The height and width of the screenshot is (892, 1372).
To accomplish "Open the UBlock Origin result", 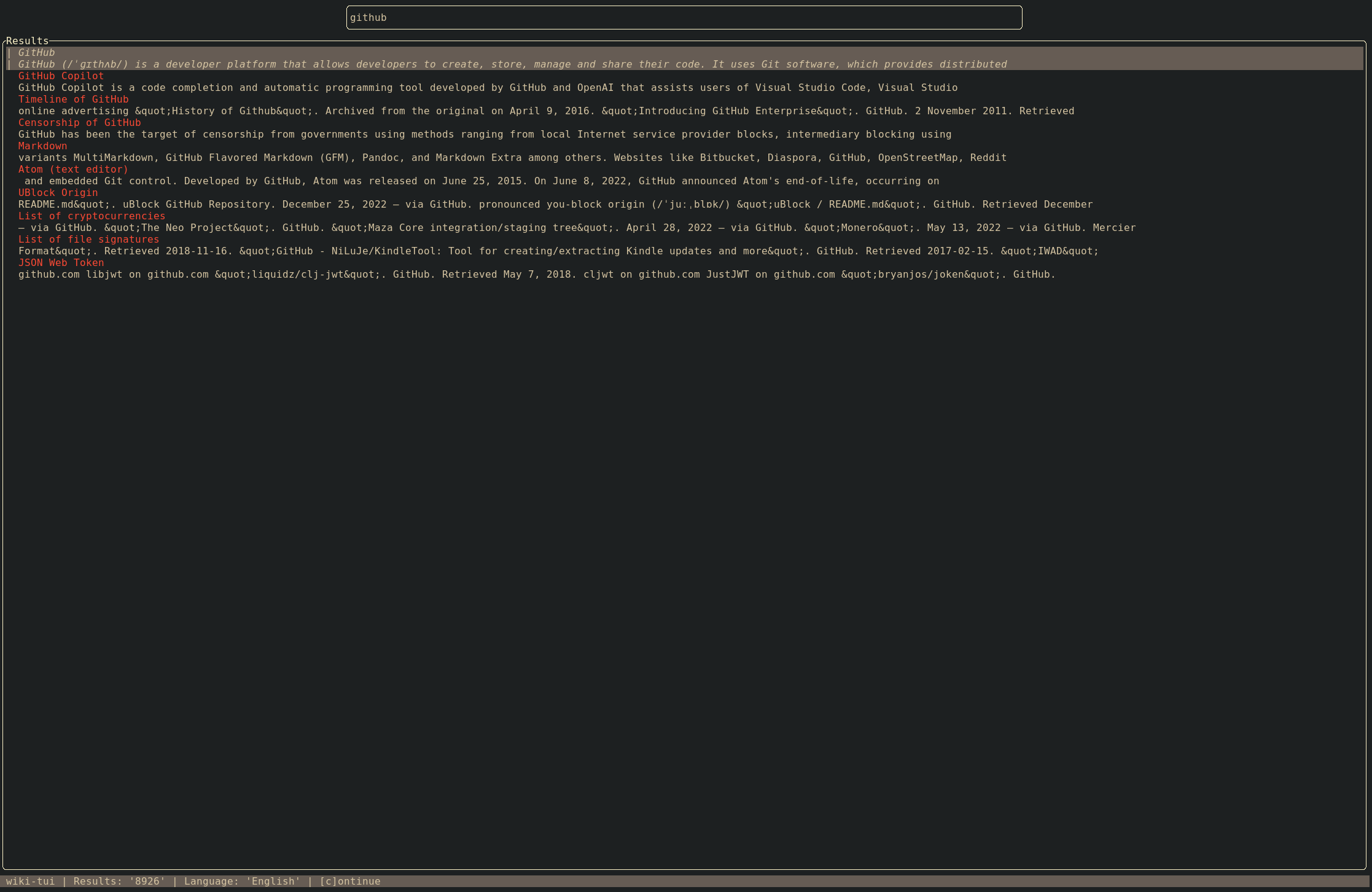I will click(x=58, y=193).
